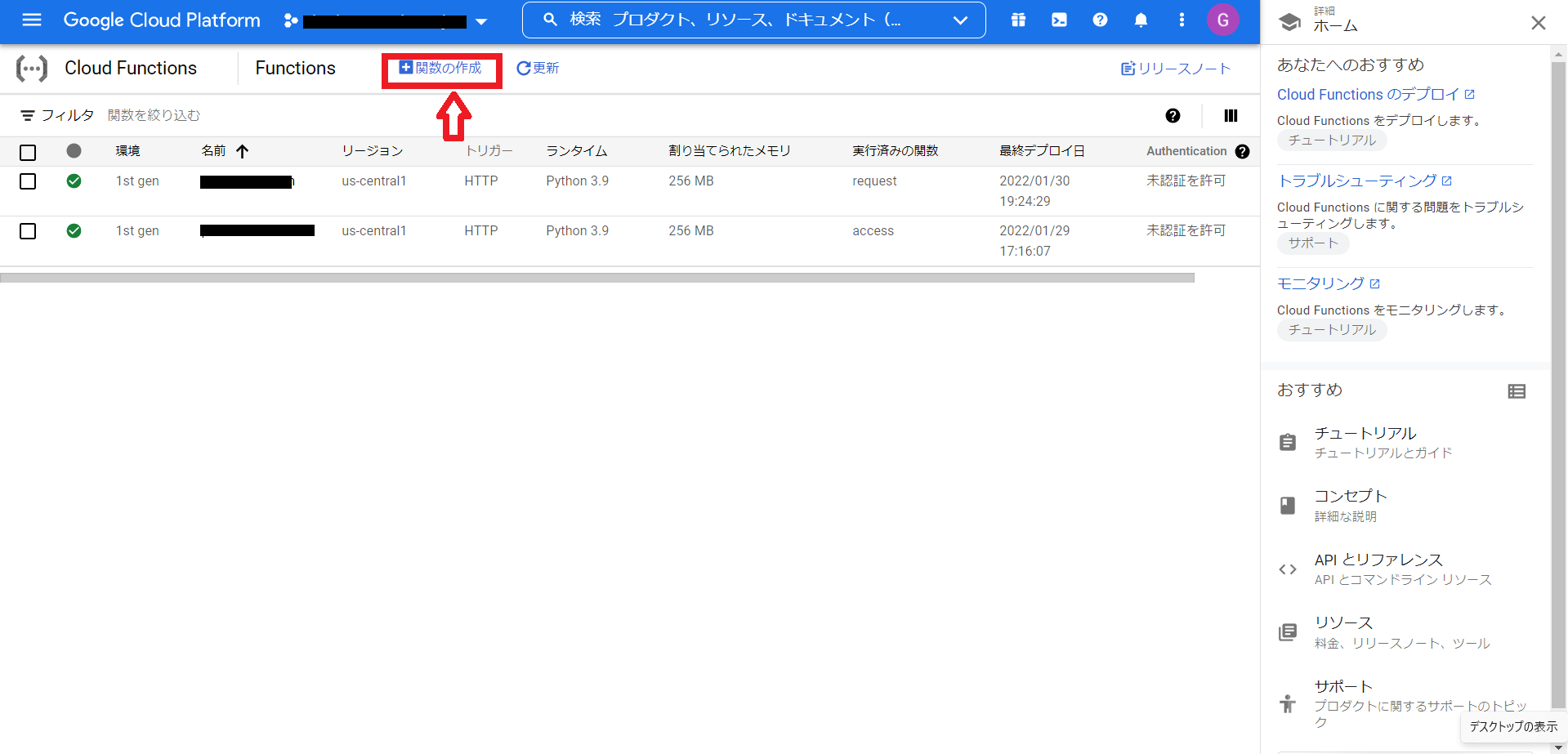Click the Cloud Functions product logo

coord(32,69)
